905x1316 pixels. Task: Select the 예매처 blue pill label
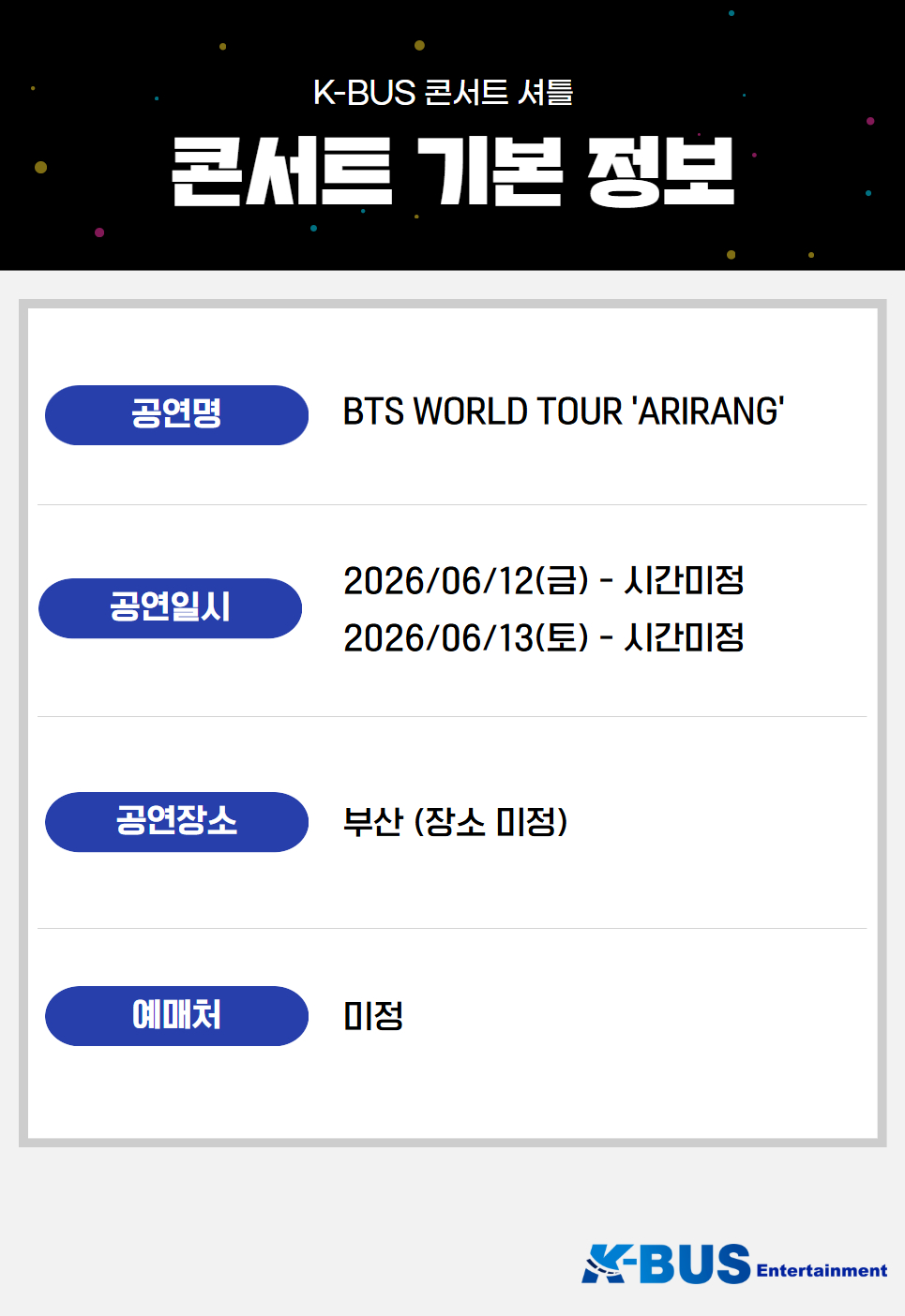(176, 1015)
